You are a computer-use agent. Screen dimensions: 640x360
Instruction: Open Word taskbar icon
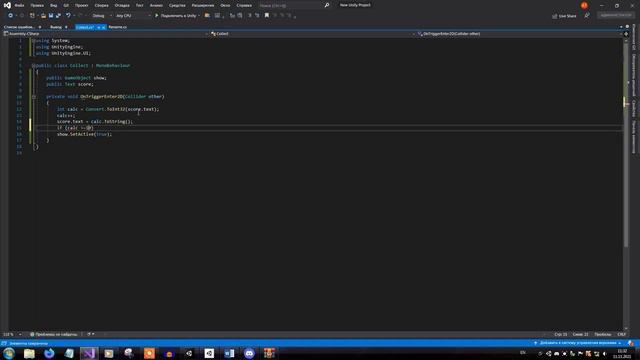[x=229, y=353]
